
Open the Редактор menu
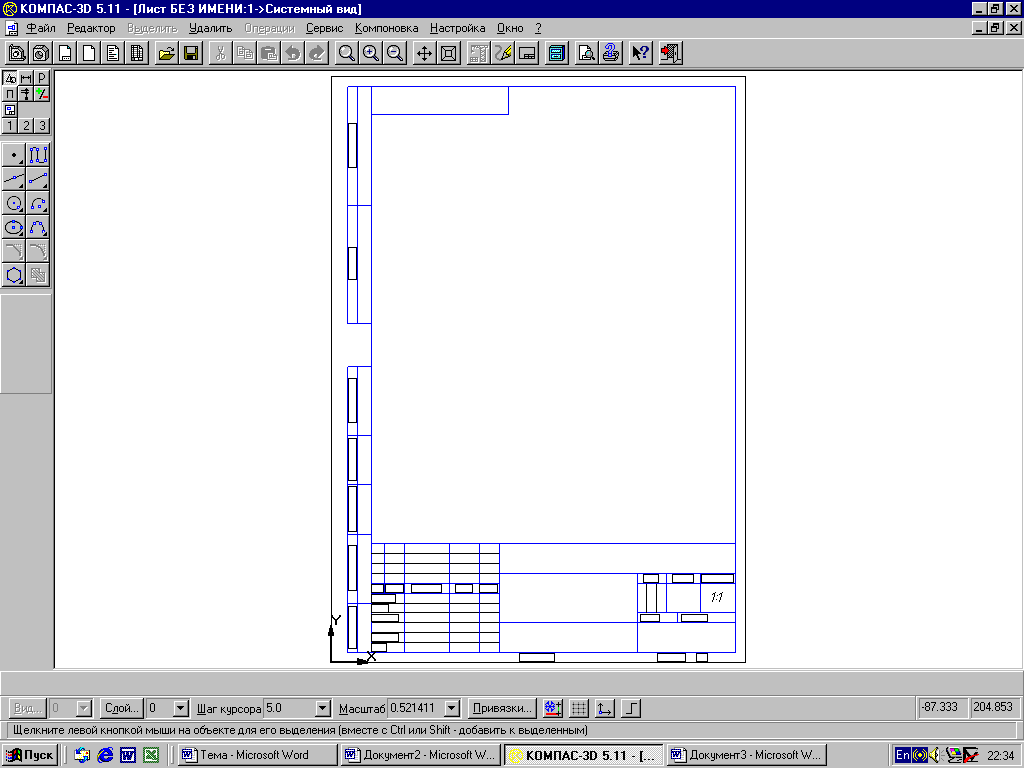91,28
